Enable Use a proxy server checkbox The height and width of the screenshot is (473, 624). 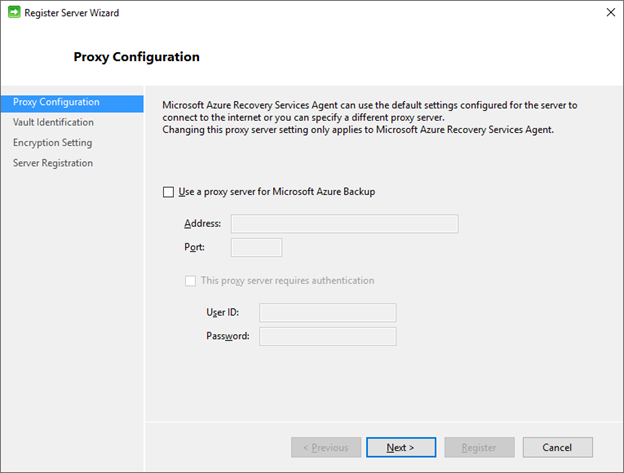click(x=168, y=192)
